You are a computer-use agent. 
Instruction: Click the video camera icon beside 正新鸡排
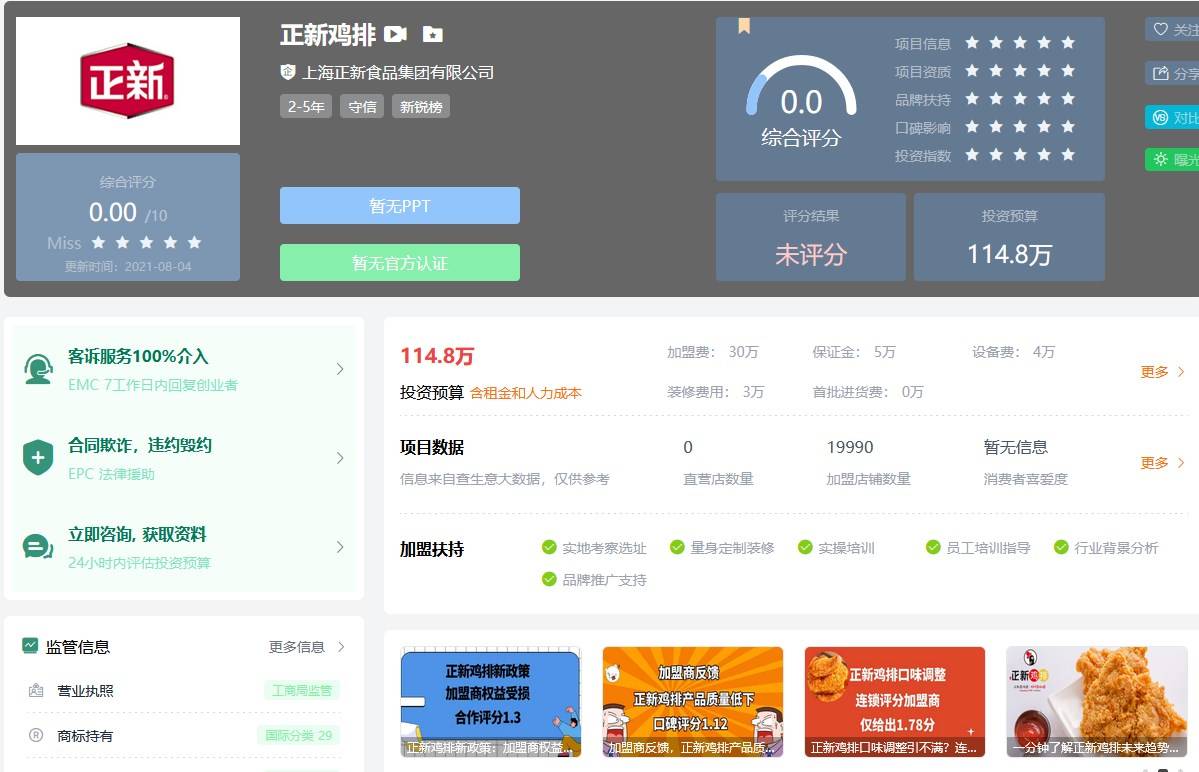tap(396, 35)
